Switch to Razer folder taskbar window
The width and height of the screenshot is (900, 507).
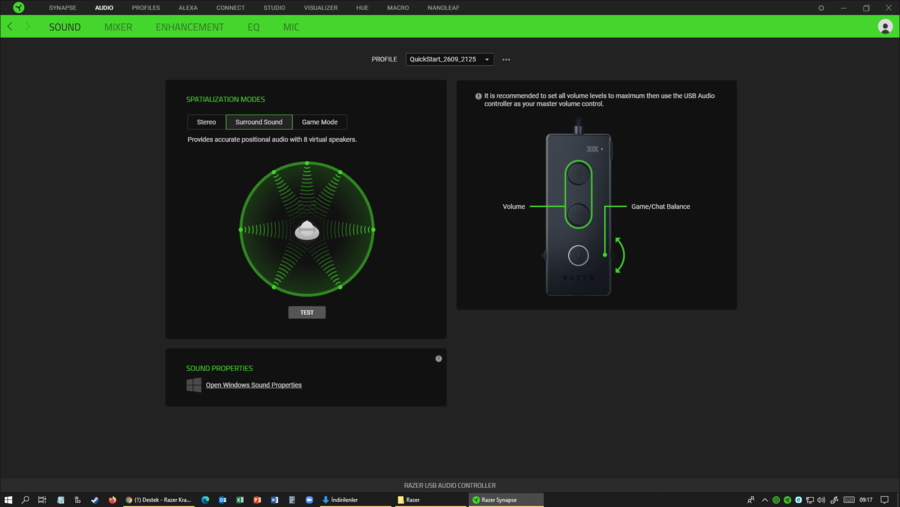[429, 500]
